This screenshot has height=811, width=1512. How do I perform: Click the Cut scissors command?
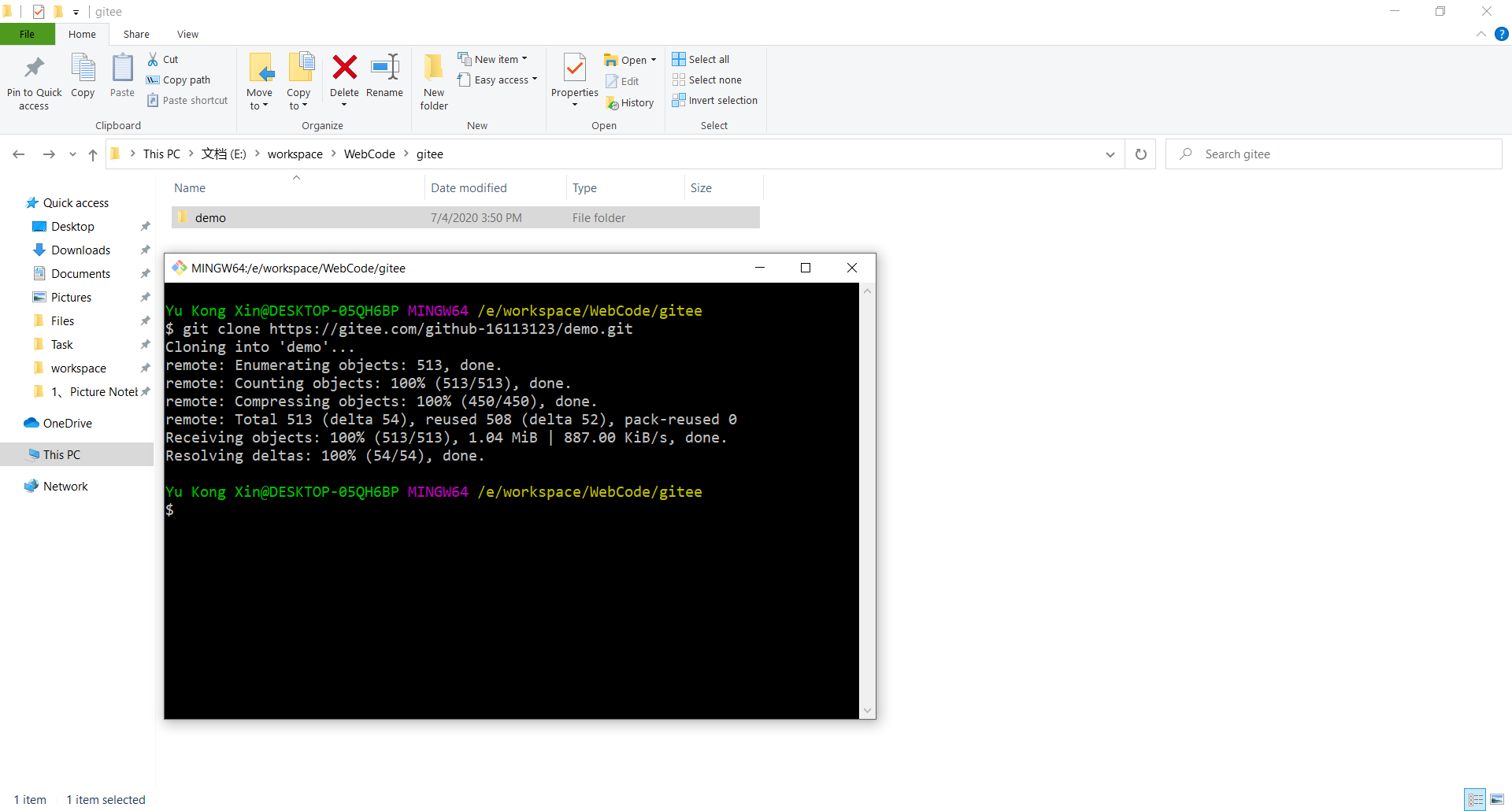[163, 59]
